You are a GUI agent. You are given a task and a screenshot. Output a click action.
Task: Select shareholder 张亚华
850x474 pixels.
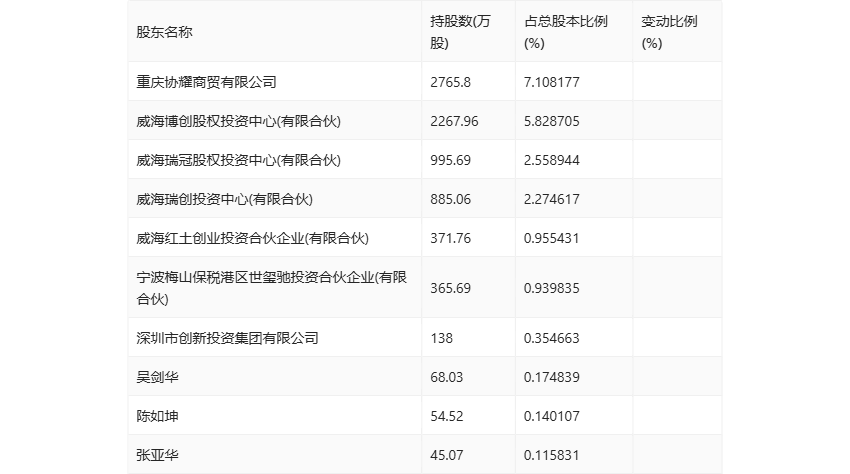tap(157, 455)
